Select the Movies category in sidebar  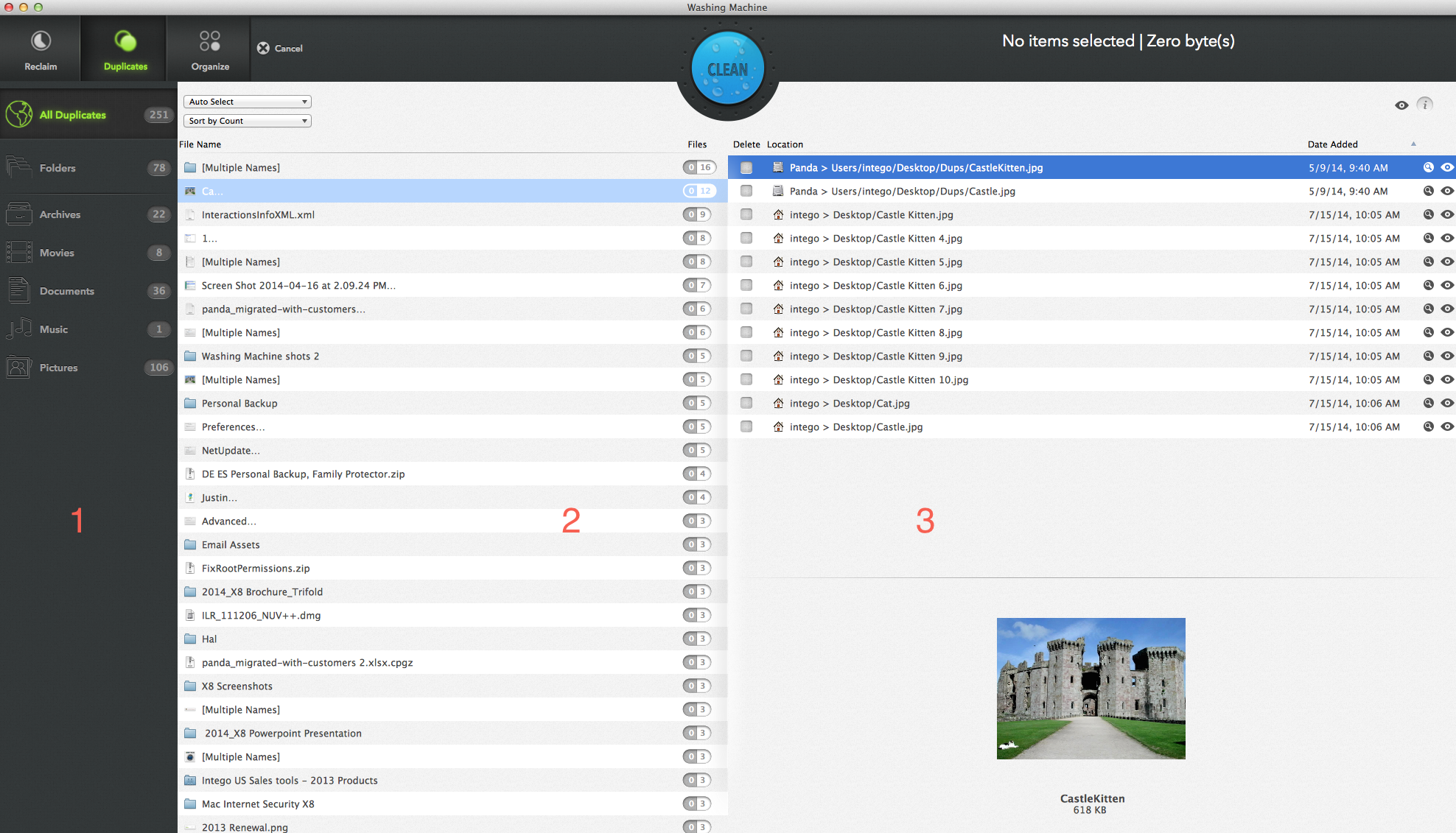pyautogui.click(x=88, y=253)
